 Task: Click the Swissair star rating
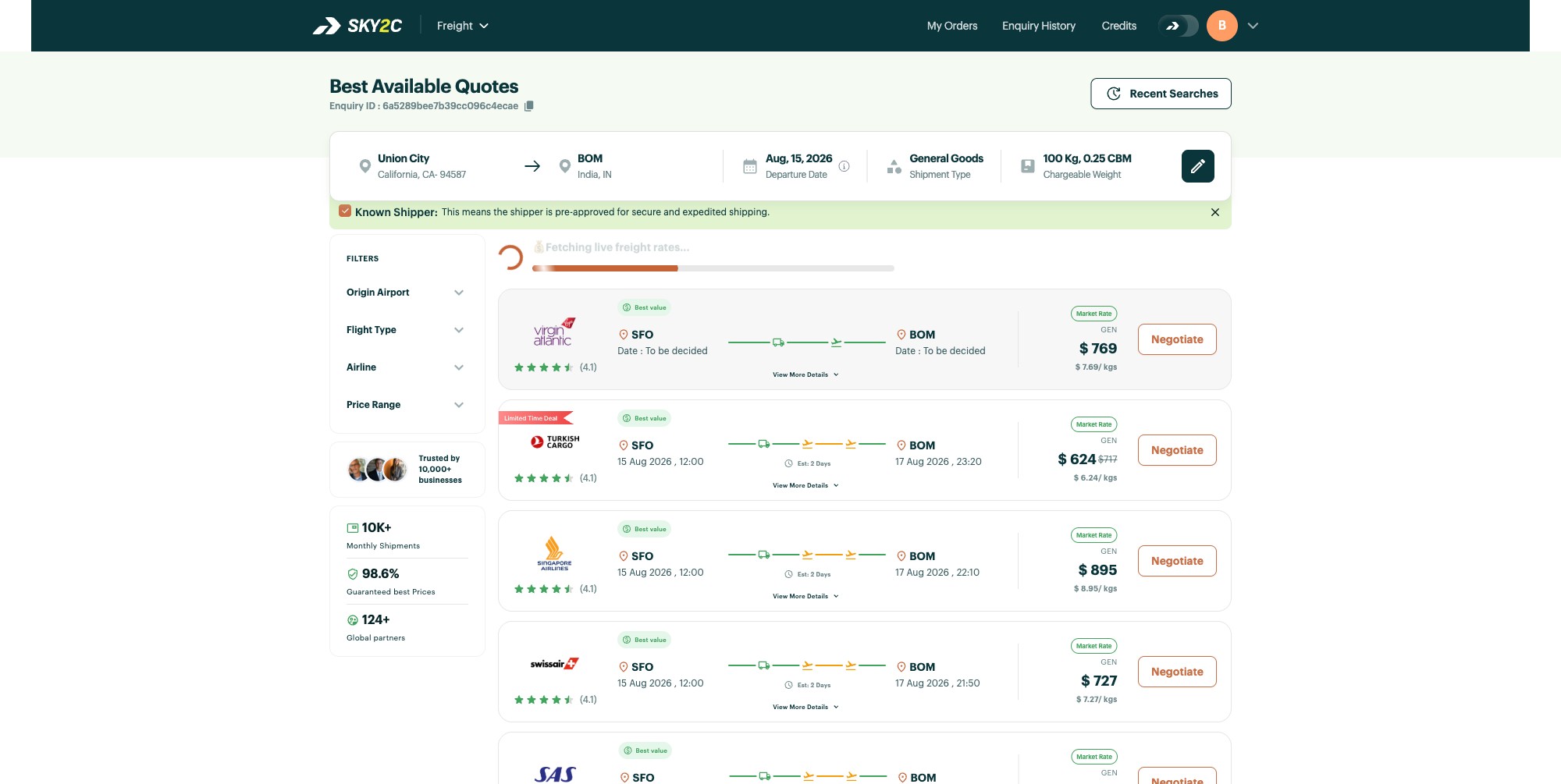pos(544,700)
